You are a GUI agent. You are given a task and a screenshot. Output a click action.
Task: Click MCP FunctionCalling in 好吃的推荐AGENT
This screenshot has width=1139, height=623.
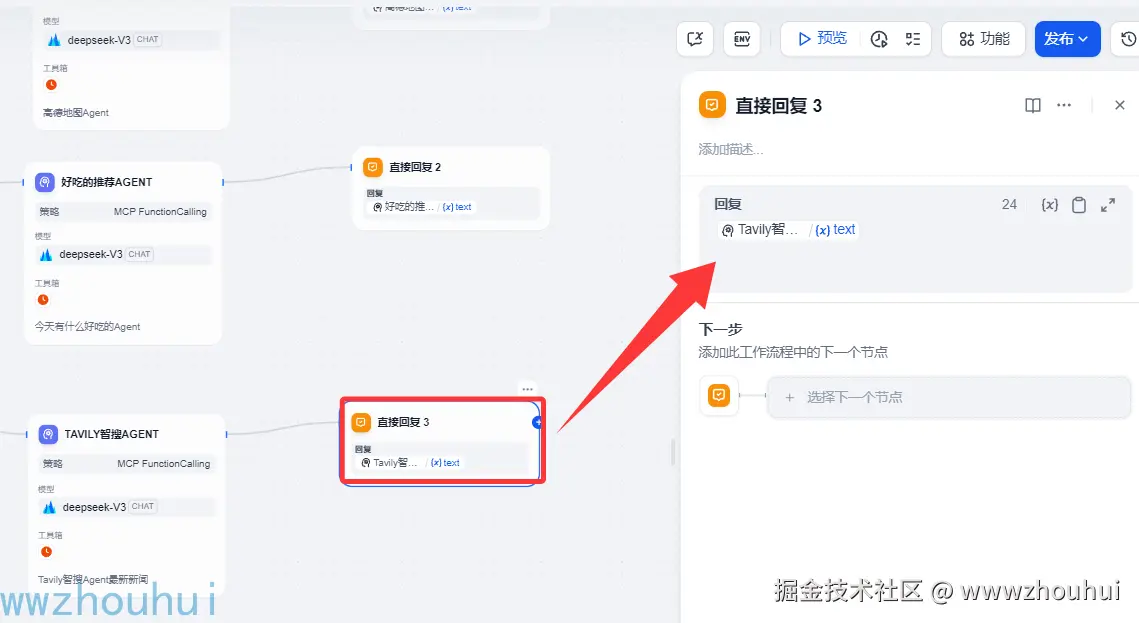tap(160, 212)
